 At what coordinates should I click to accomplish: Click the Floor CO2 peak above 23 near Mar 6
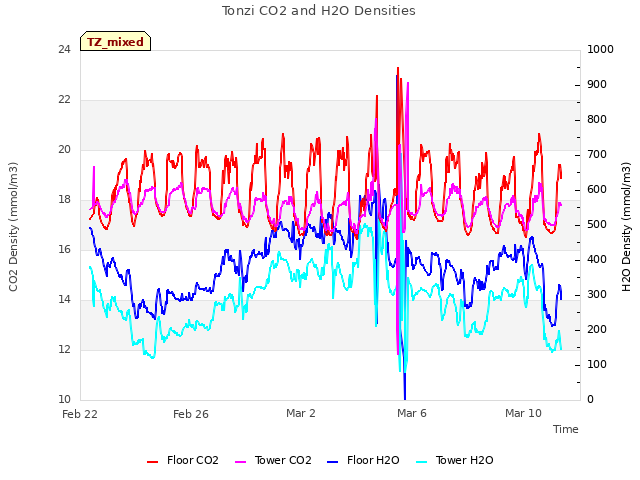(398, 69)
